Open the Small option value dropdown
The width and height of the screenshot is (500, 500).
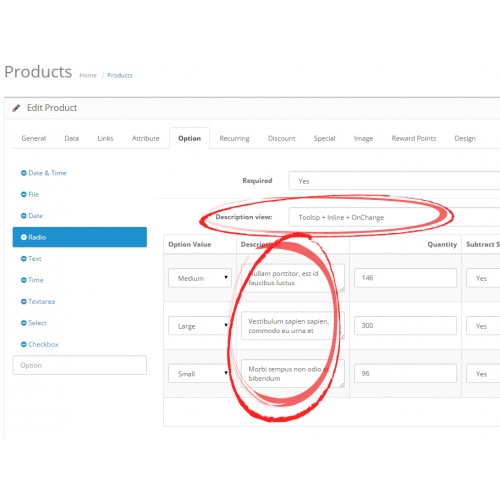tap(200, 373)
